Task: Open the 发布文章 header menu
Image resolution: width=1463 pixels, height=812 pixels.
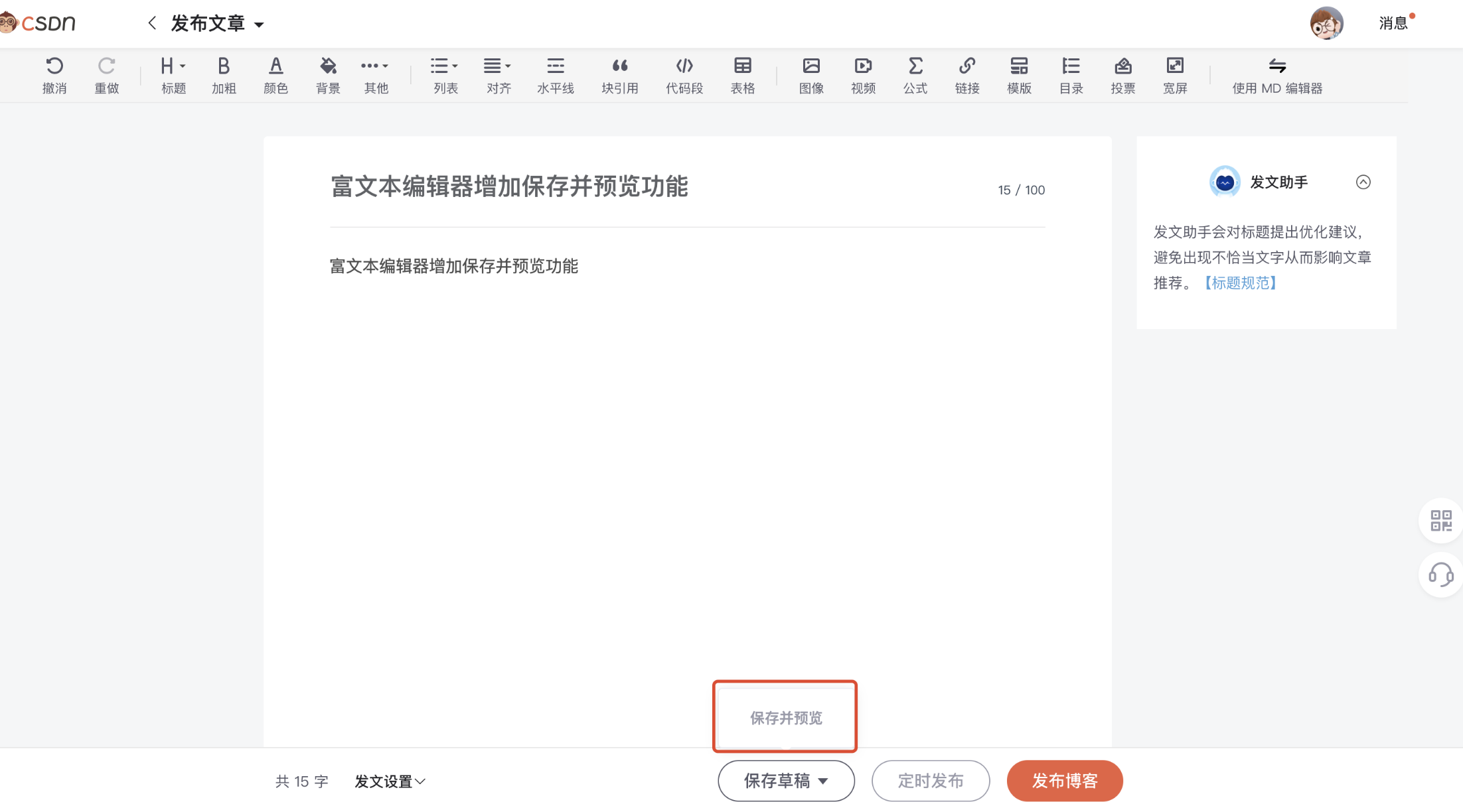Action: coord(217,24)
